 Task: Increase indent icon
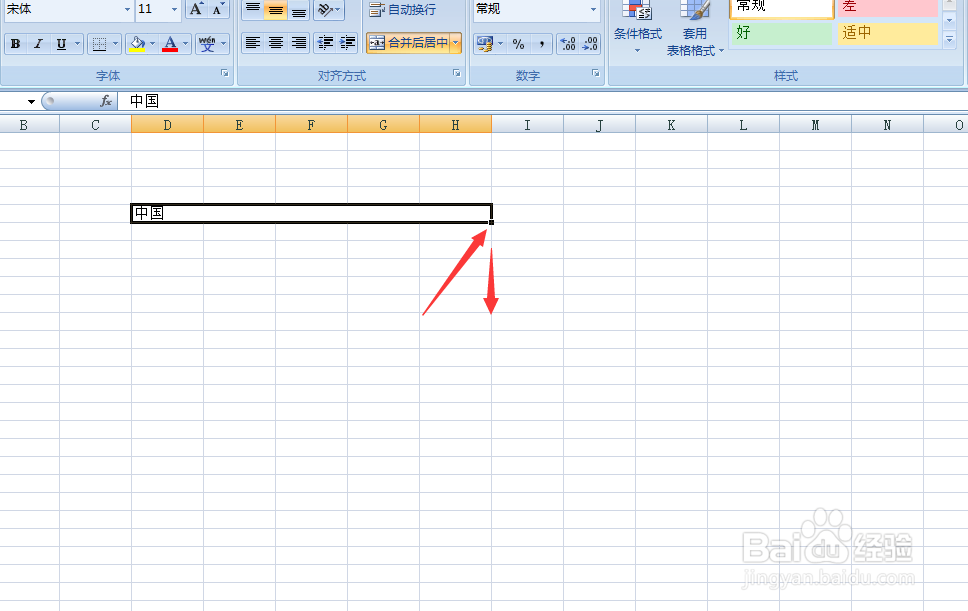point(348,43)
